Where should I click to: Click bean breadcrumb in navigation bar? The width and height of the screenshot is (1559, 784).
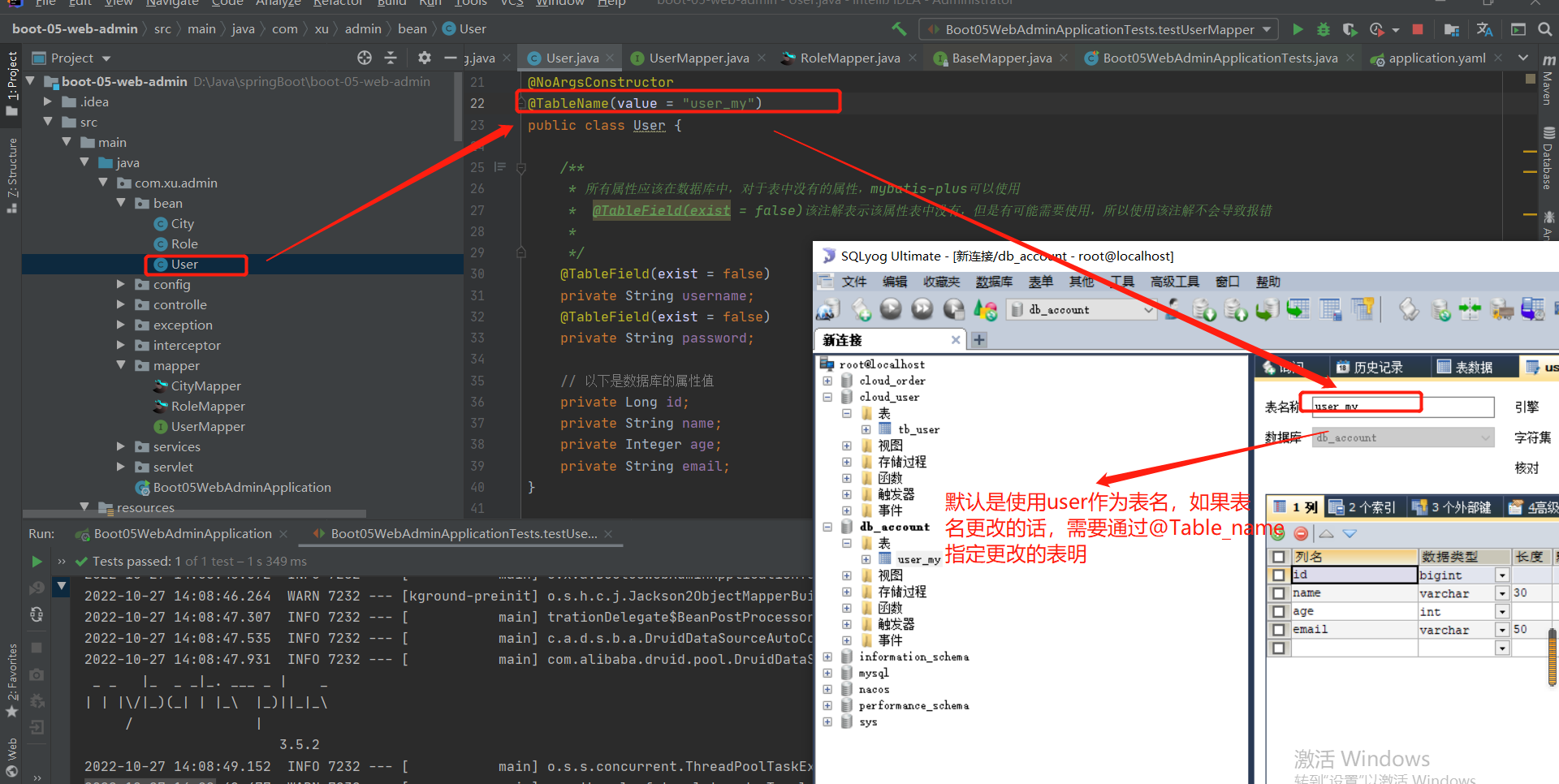tap(412, 29)
